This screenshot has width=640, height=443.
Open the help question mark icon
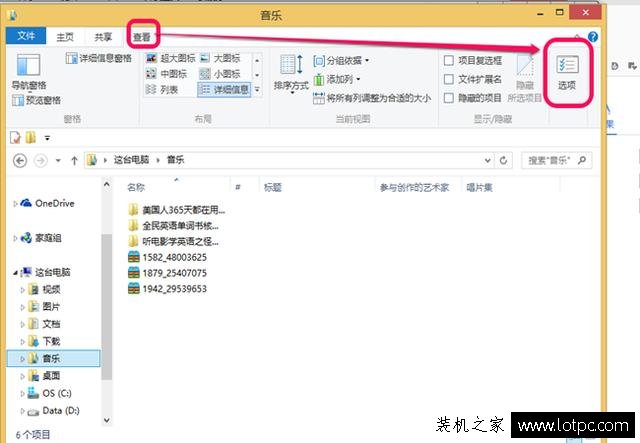pyautogui.click(x=593, y=37)
